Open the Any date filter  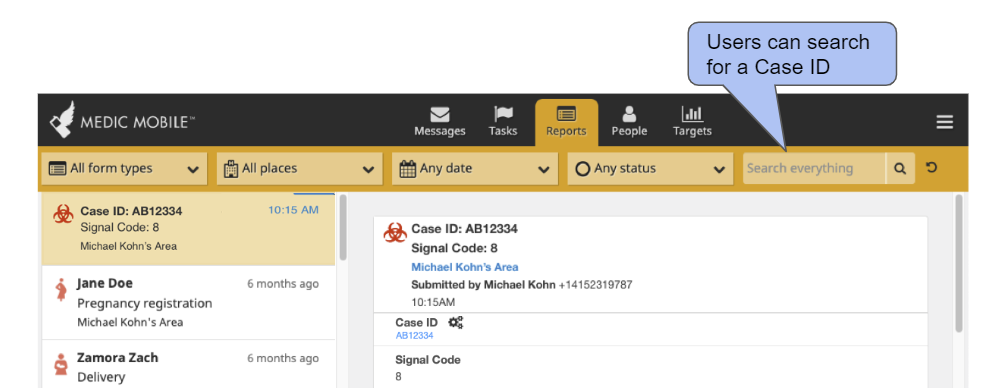coord(475,168)
